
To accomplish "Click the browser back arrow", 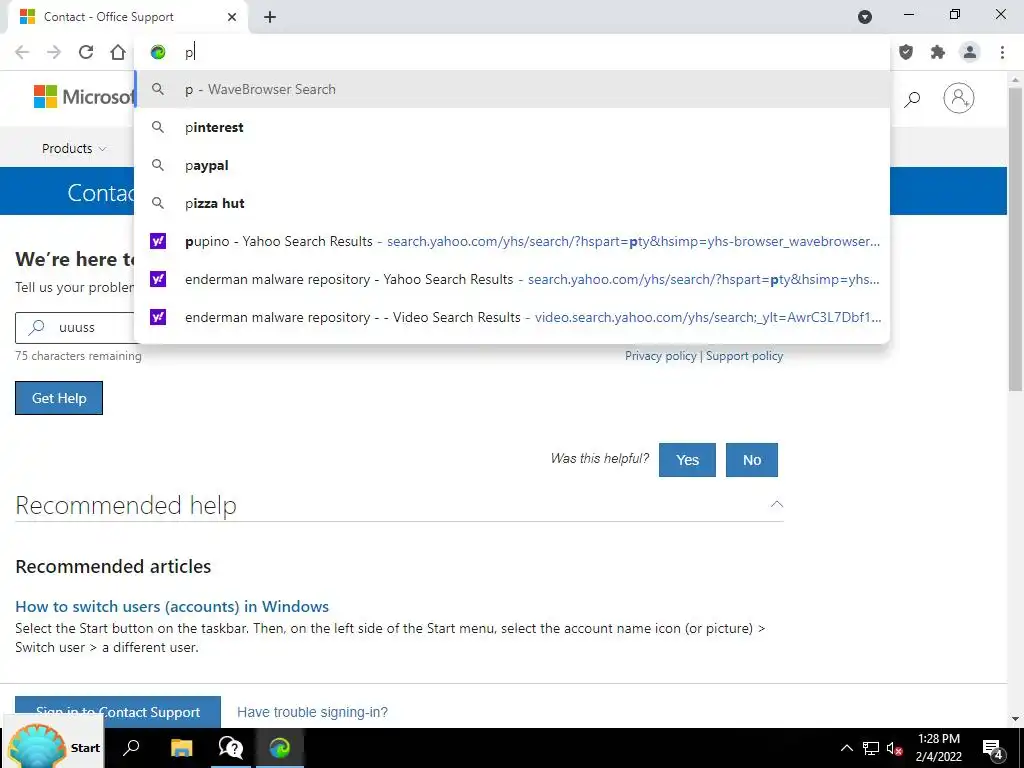I will (x=22, y=52).
